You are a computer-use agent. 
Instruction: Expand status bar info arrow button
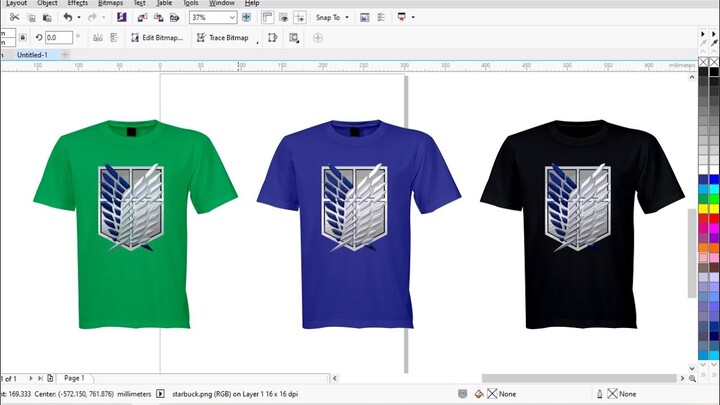click(x=160, y=394)
